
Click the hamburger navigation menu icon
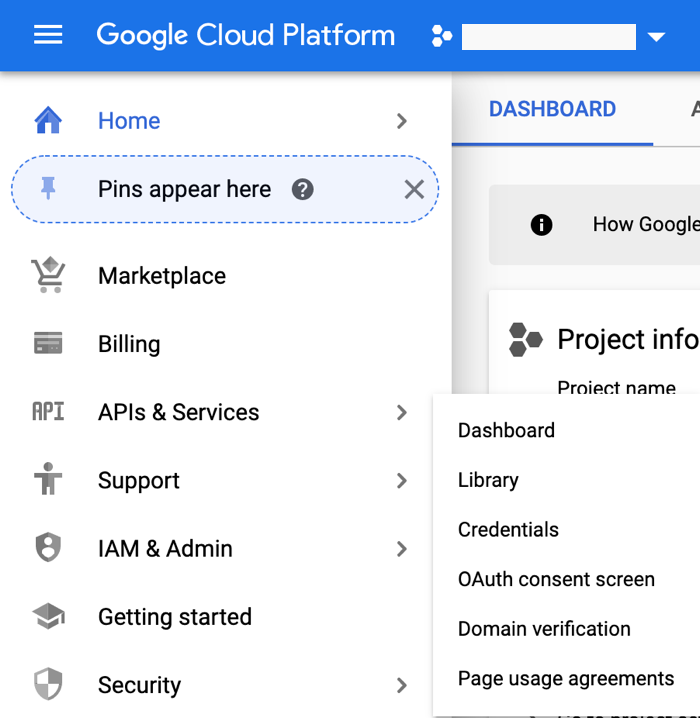coord(48,36)
